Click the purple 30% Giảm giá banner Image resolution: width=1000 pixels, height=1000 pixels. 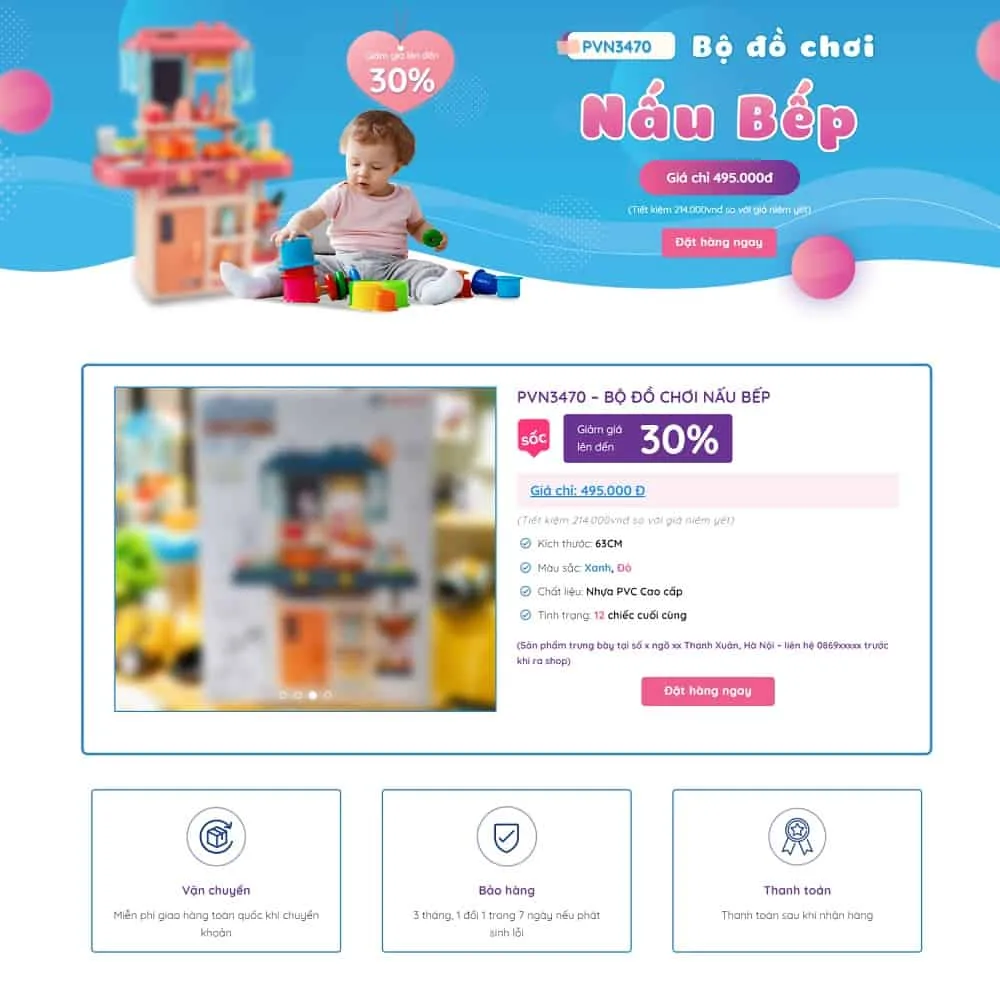click(x=647, y=439)
